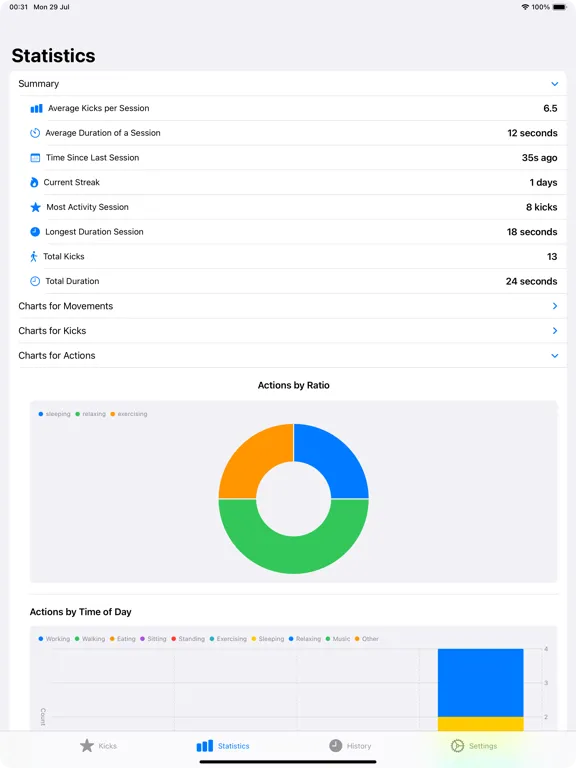Expand the Charts for Kicks chevron
The height and width of the screenshot is (768, 576).
(x=554, y=331)
